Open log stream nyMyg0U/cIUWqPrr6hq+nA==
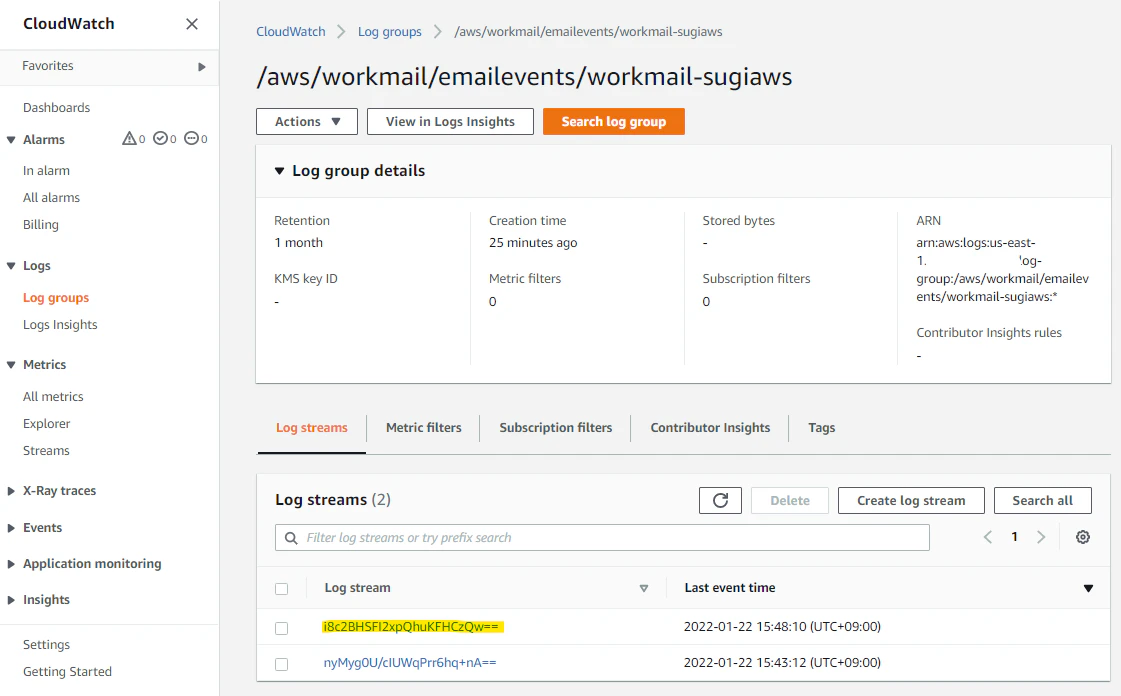1121x696 pixels. [410, 662]
